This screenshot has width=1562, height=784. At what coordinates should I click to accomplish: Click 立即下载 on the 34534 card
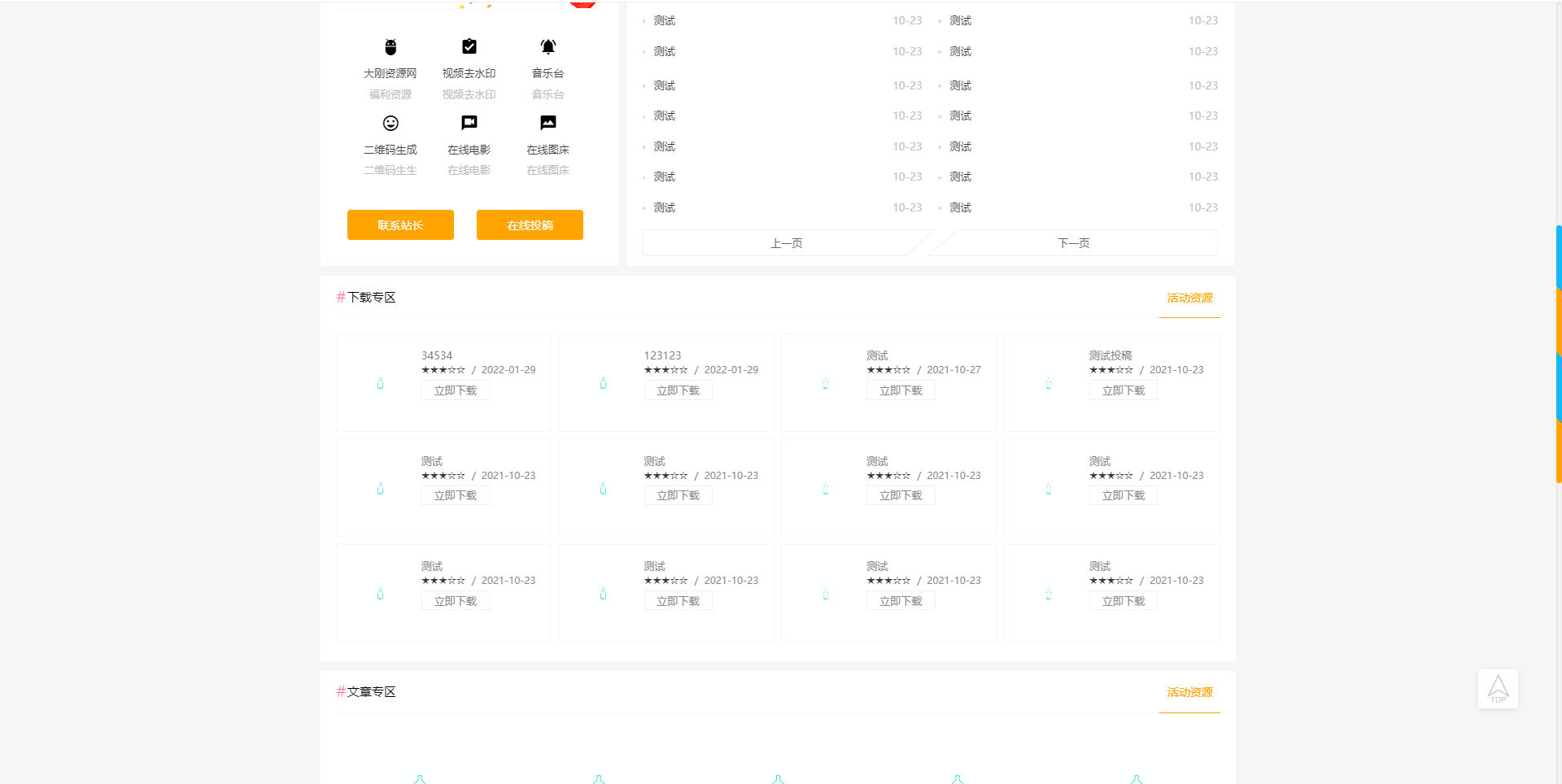(x=456, y=390)
